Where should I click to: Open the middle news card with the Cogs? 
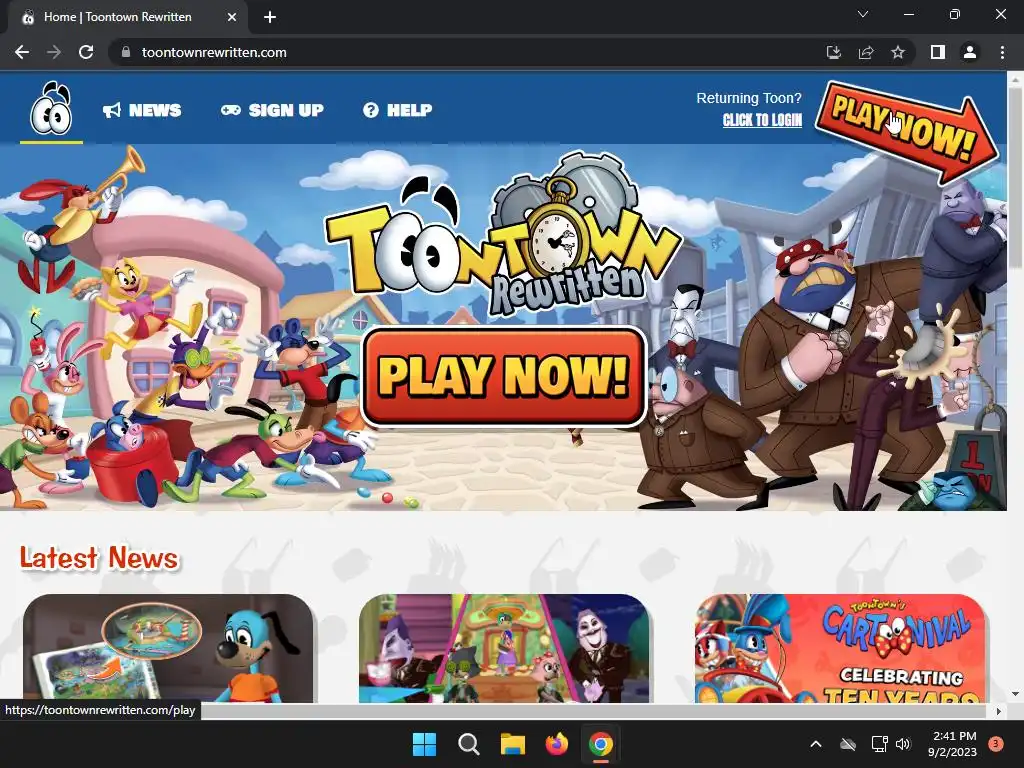[504, 648]
